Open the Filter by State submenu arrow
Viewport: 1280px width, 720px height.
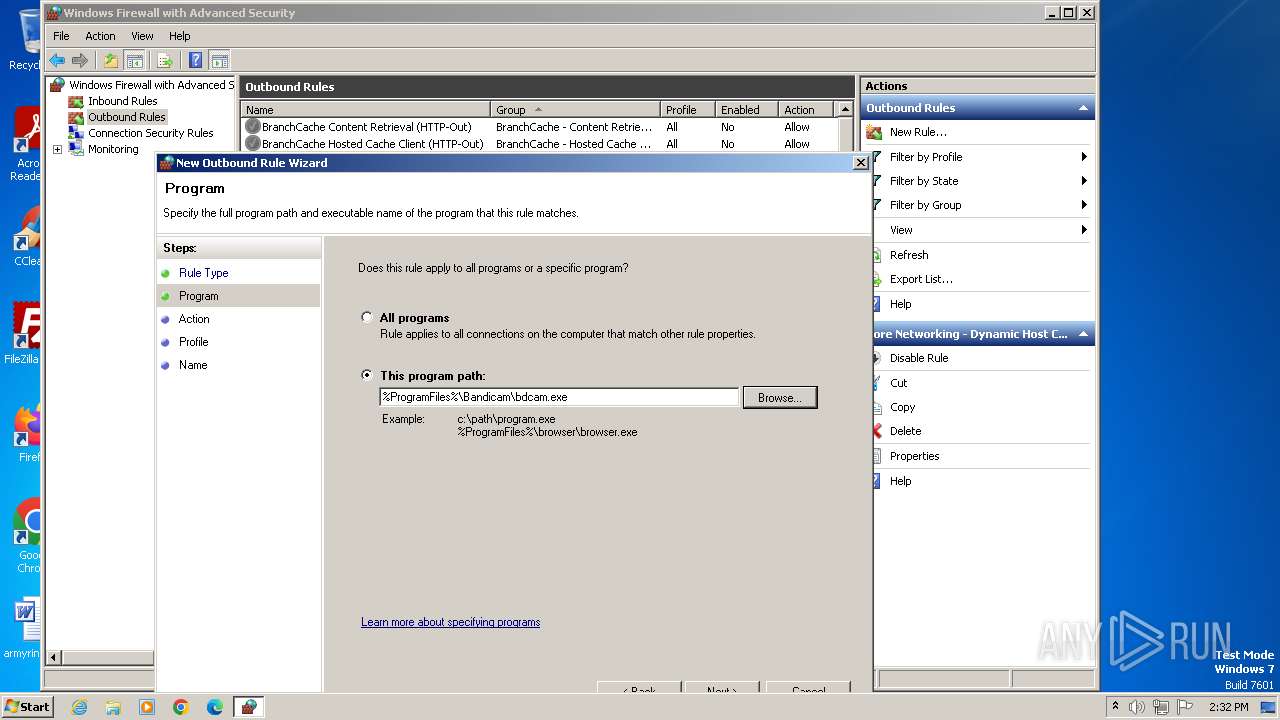tap(1084, 181)
